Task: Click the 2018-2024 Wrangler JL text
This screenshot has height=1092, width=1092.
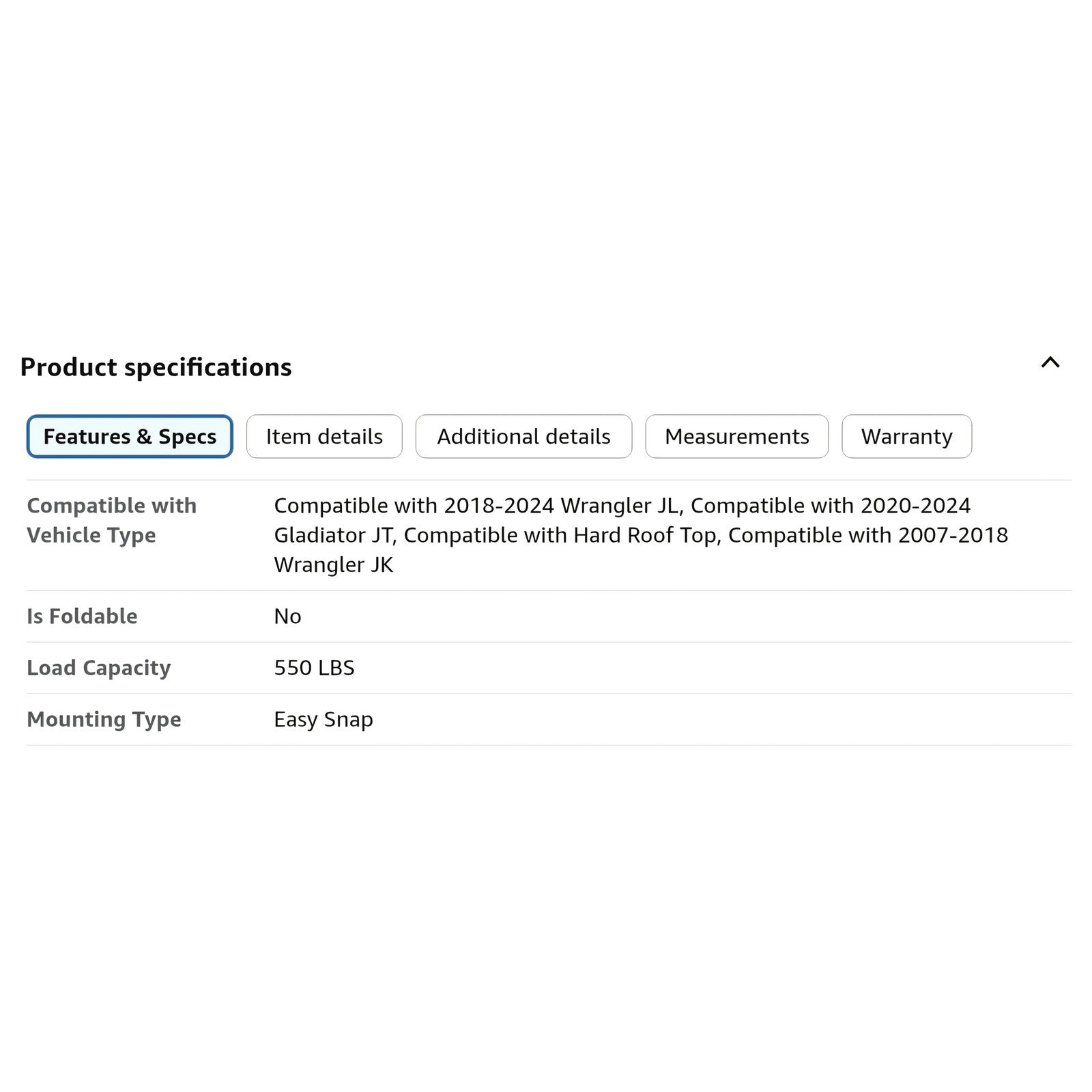Action: tap(562, 506)
